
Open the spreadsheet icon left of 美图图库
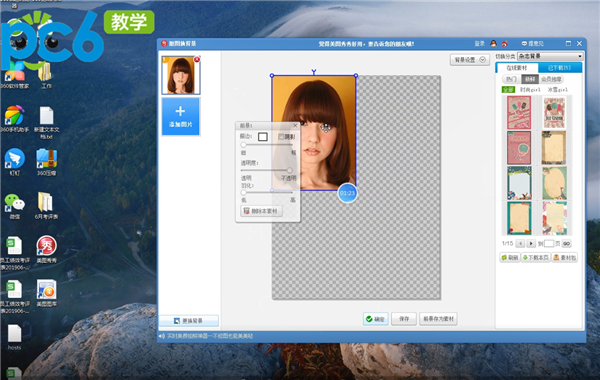coord(14,297)
